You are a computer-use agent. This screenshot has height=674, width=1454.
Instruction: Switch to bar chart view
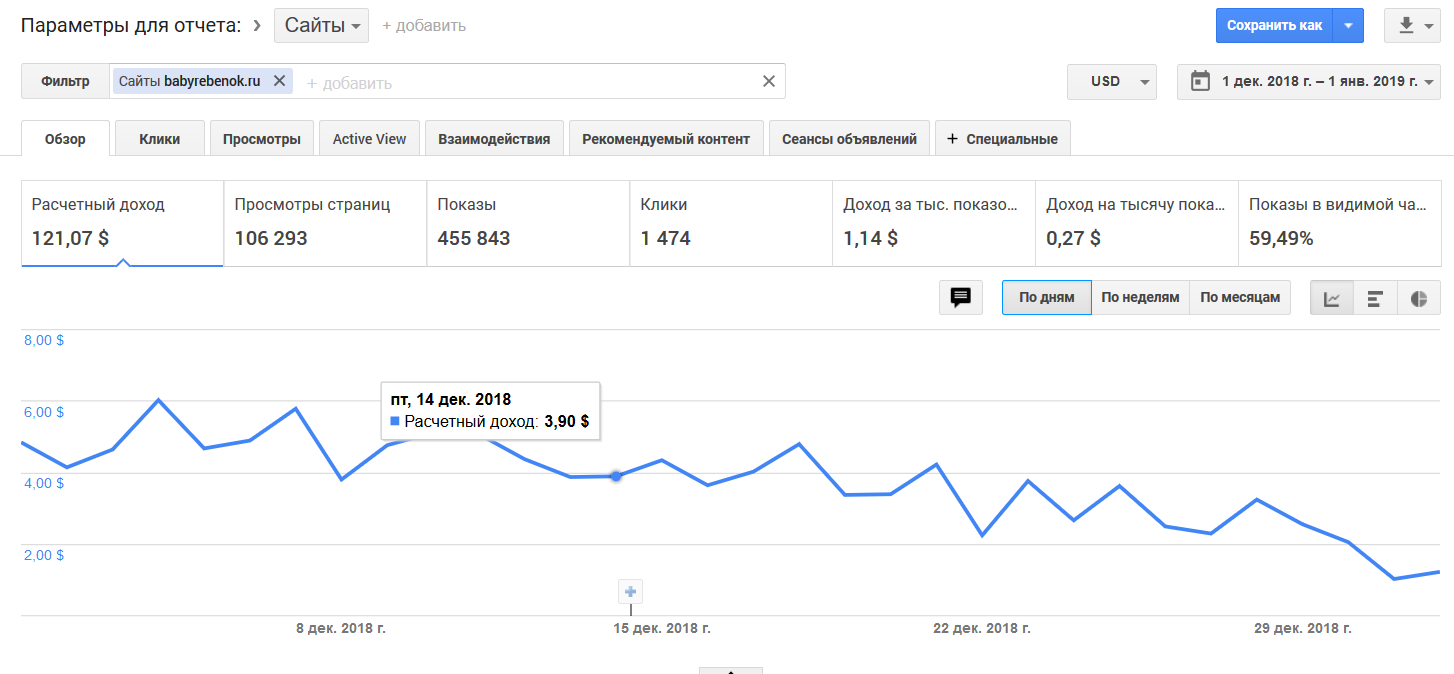(x=1375, y=298)
